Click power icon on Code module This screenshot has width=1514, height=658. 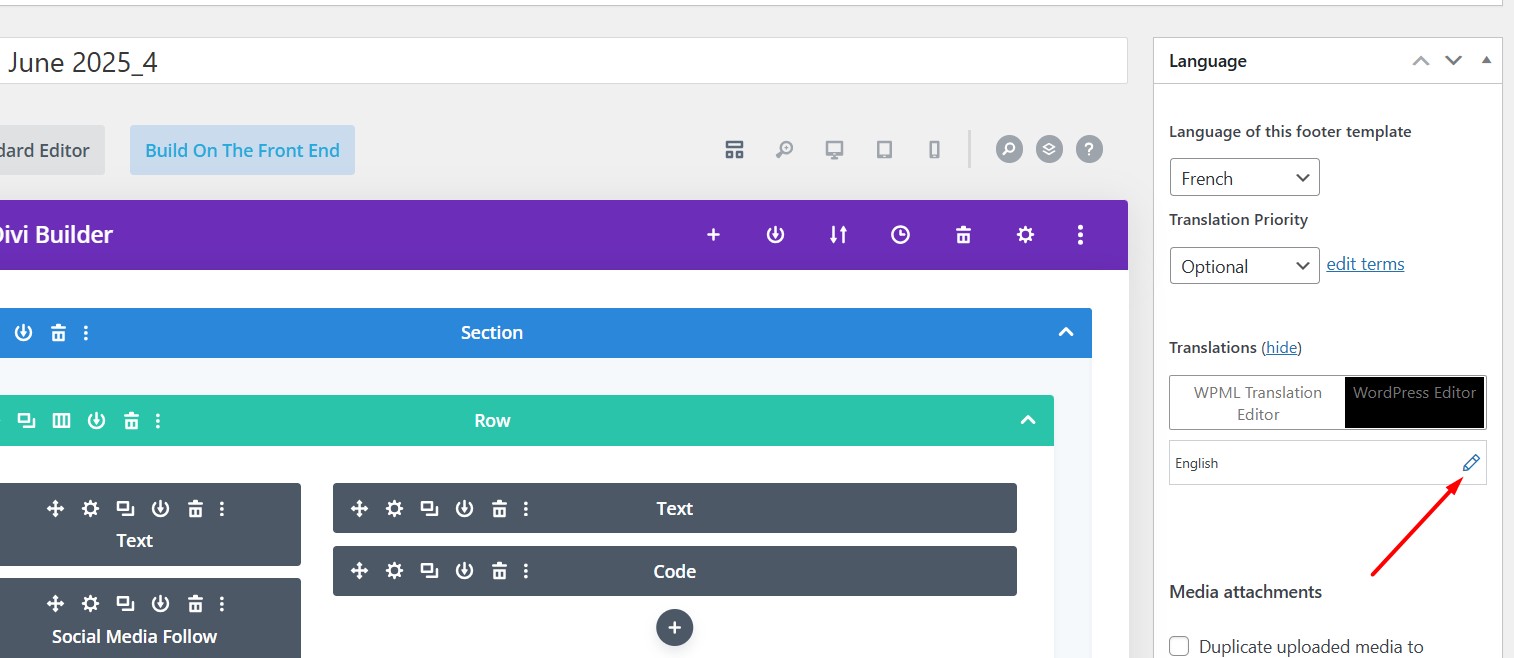pos(464,571)
